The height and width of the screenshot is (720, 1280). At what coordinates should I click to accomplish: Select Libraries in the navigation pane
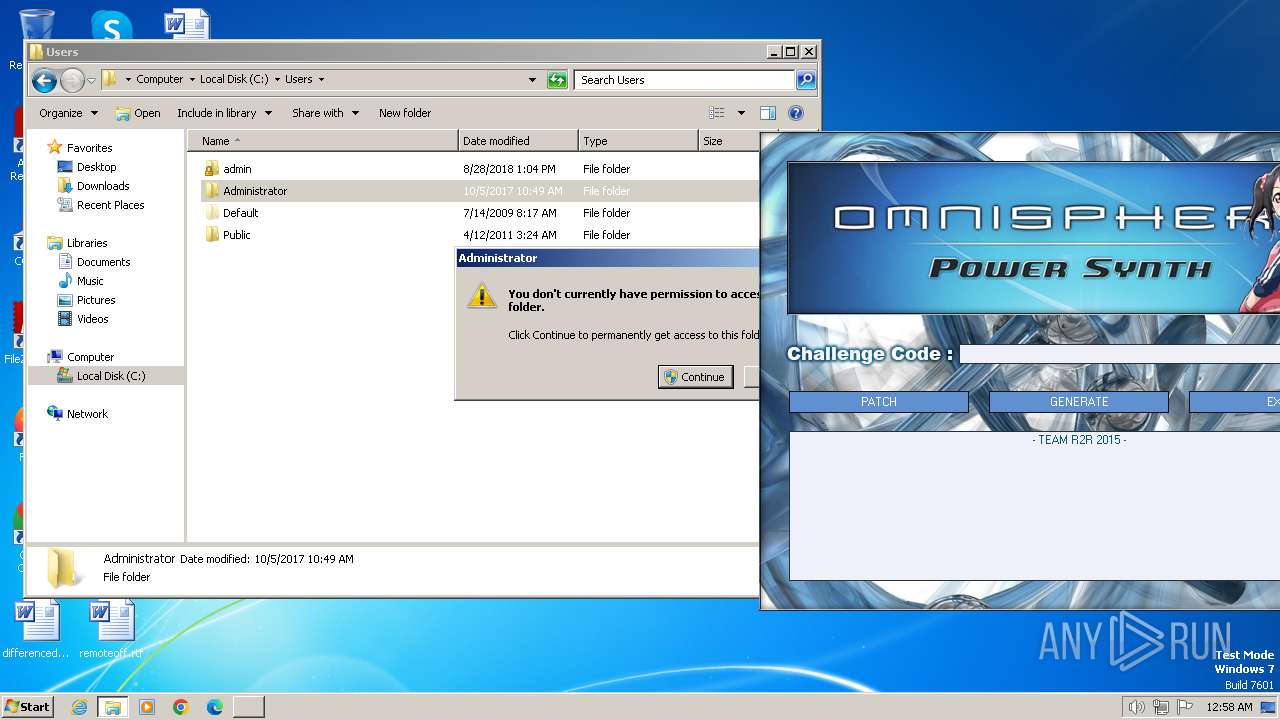click(87, 243)
